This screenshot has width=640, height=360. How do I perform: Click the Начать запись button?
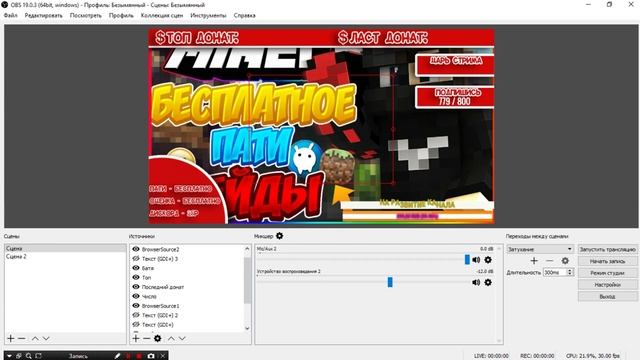607,261
